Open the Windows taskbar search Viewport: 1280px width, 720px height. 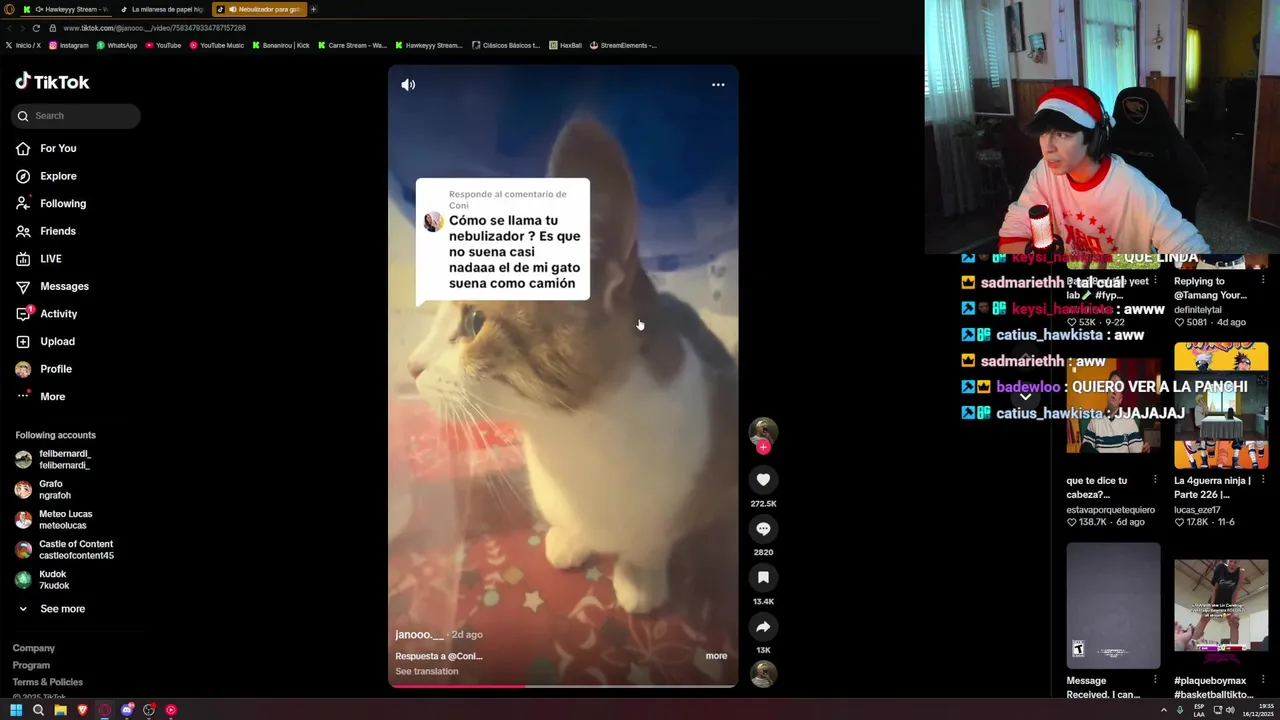coord(38,710)
